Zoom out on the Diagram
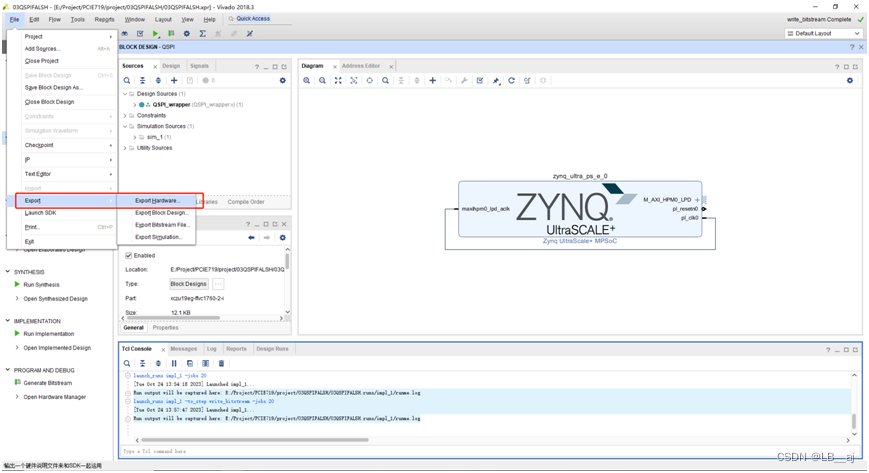 point(322,80)
